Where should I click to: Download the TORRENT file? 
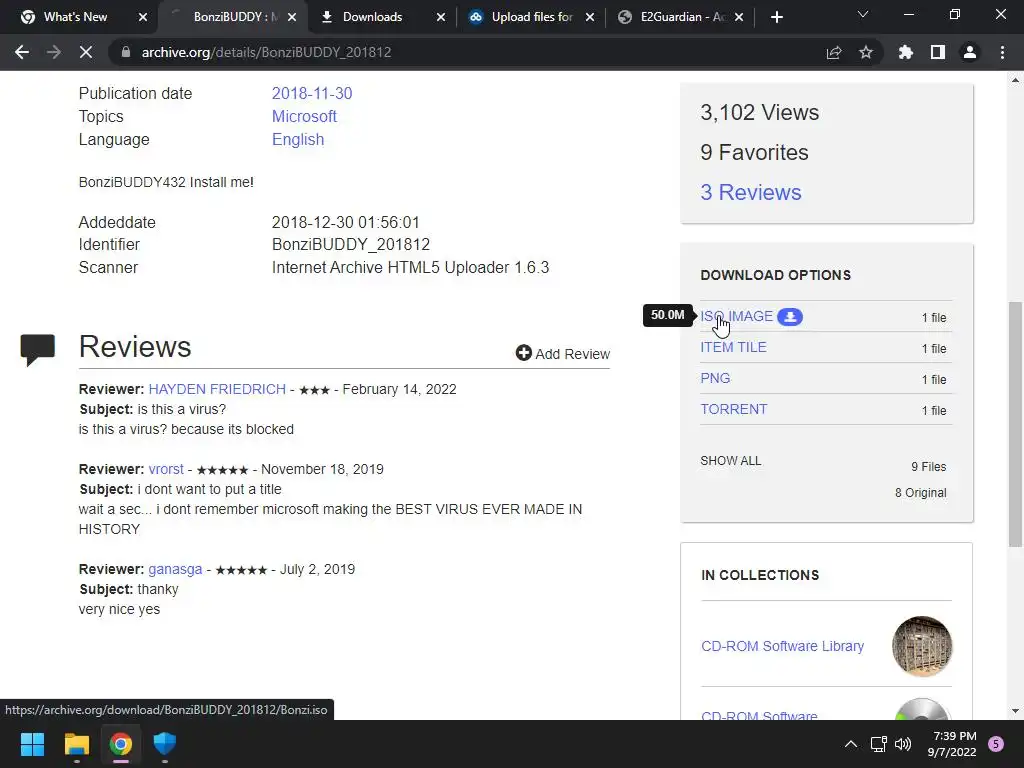[x=733, y=409]
